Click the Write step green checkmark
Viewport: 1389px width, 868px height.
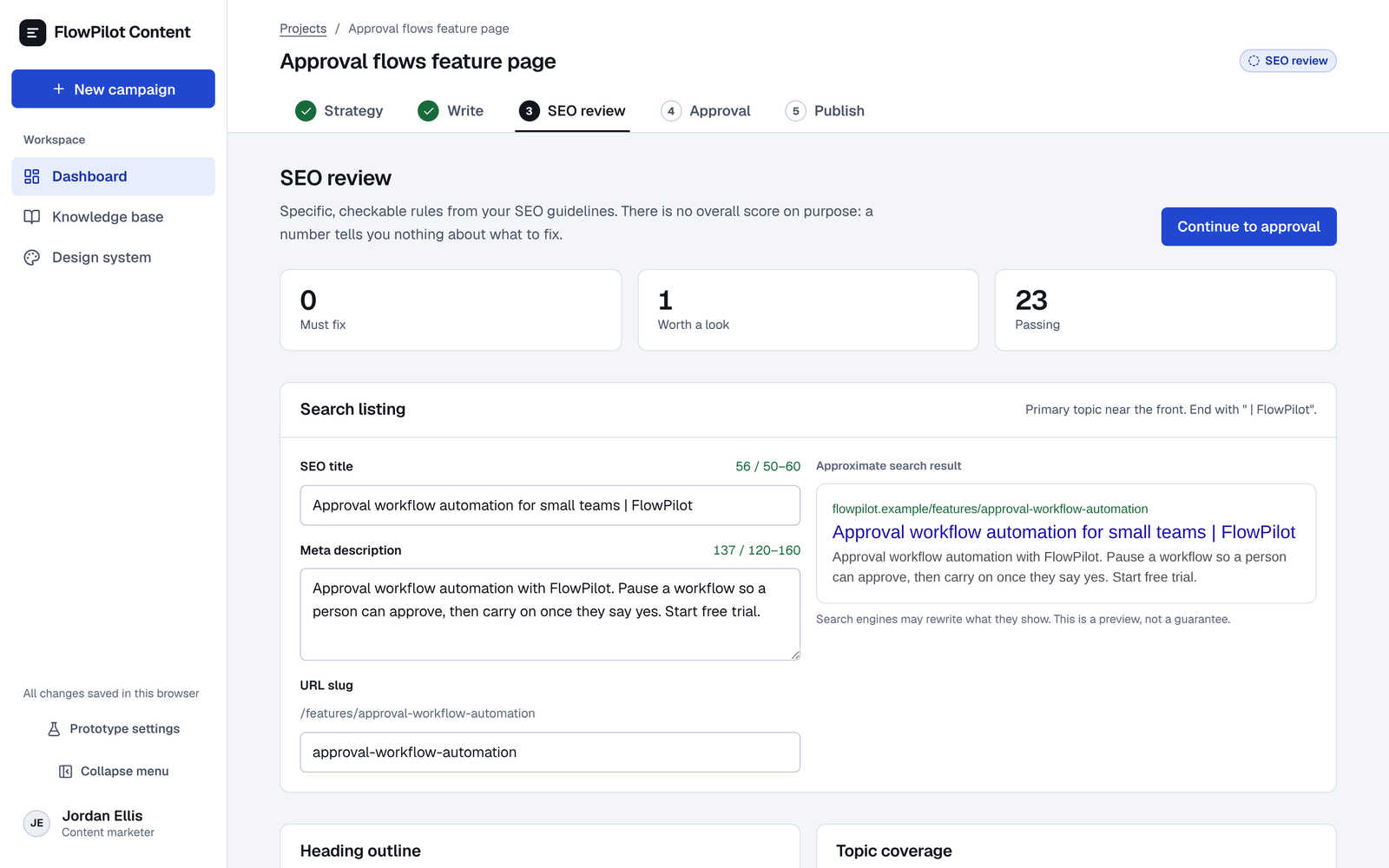pos(428,111)
